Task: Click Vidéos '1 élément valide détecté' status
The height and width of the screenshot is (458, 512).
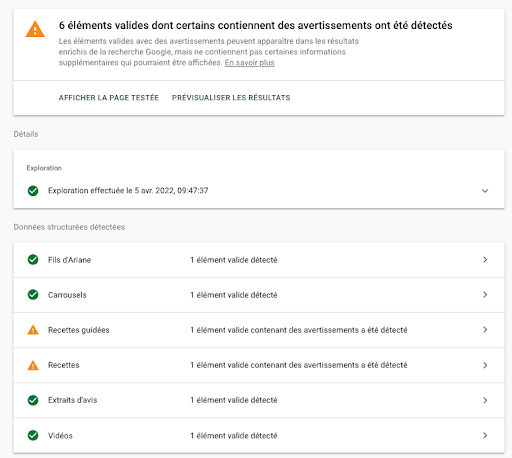Action: coord(234,436)
